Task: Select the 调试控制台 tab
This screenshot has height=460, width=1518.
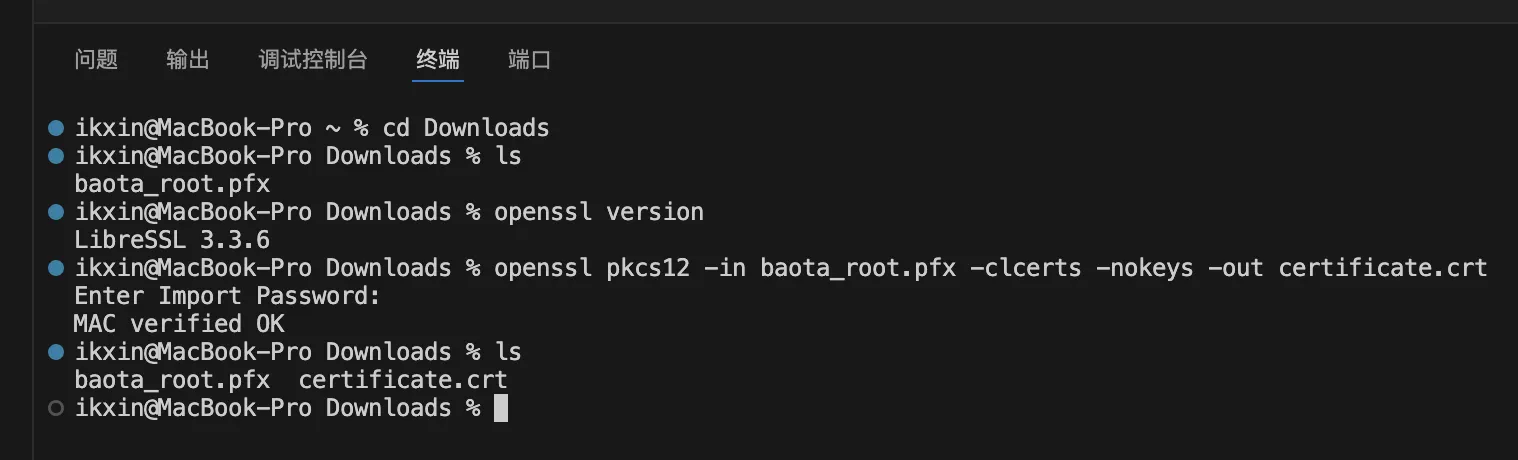Action: click(313, 60)
